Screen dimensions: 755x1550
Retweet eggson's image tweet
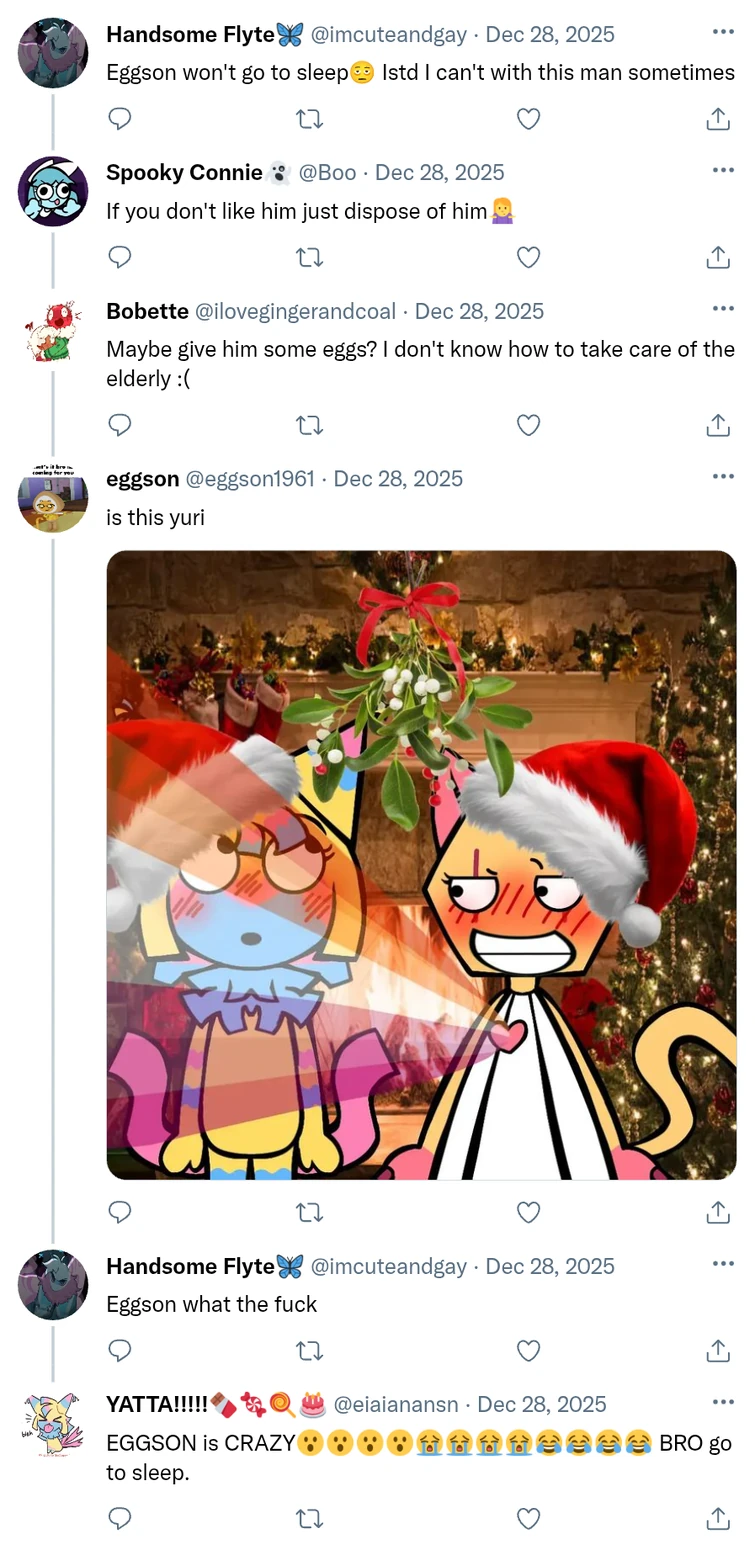pyautogui.click(x=310, y=1212)
